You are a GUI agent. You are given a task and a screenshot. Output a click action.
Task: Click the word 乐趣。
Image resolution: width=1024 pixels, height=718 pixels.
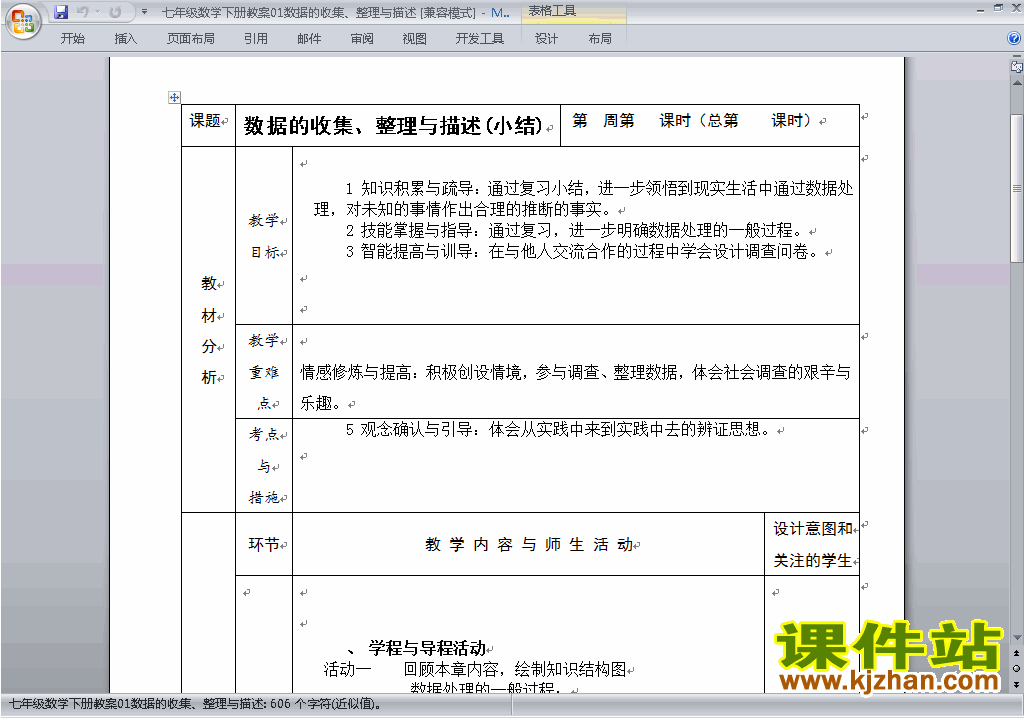coord(321,403)
